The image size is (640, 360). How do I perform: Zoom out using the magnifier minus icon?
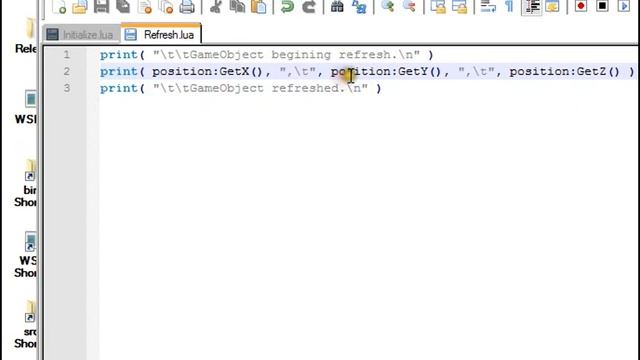click(409, 7)
